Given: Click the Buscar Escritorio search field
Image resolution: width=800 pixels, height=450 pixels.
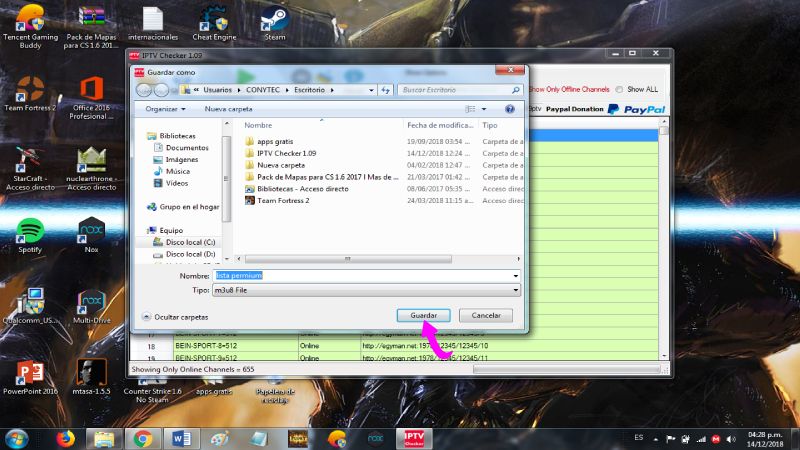Looking at the screenshot, I should click(x=460, y=90).
